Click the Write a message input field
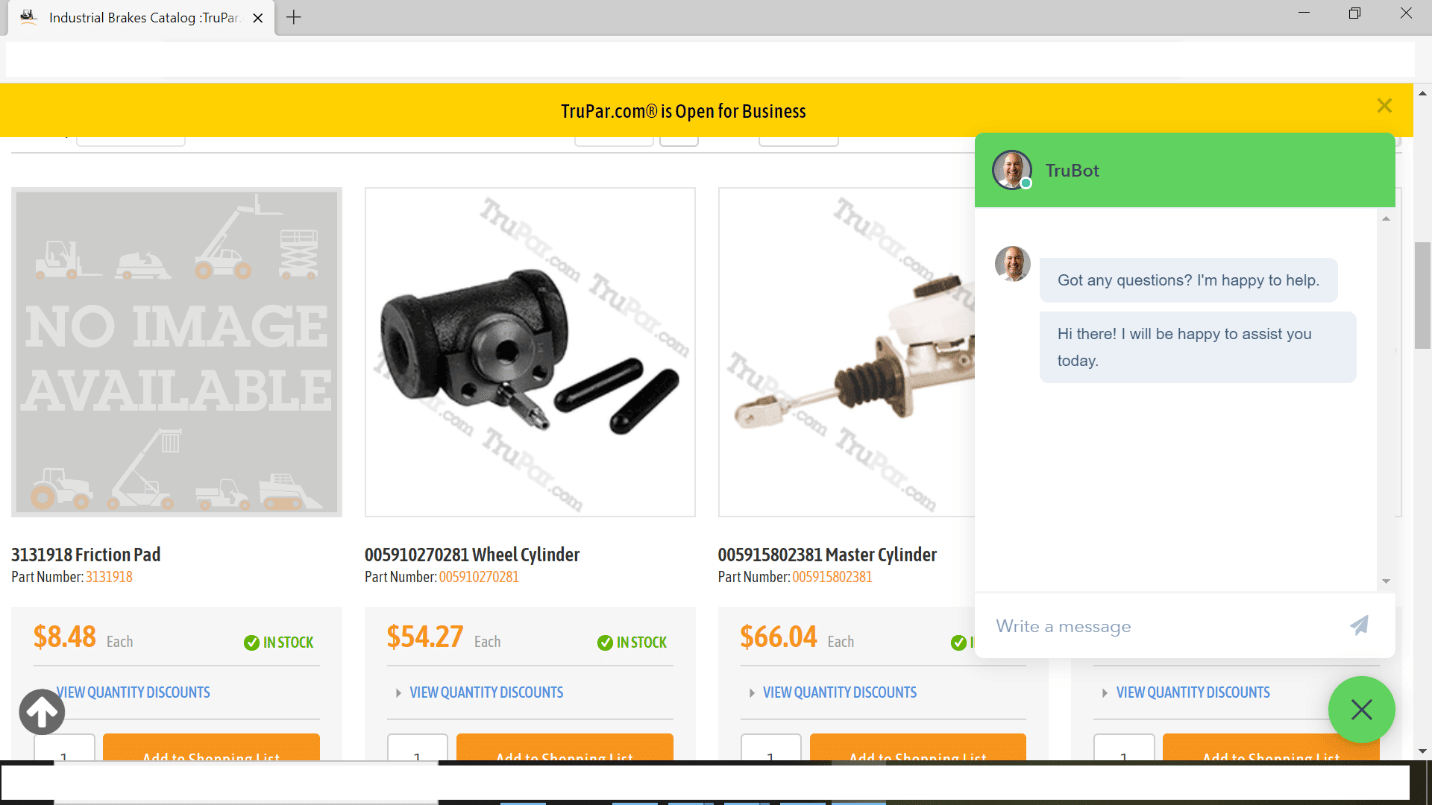Image resolution: width=1432 pixels, height=805 pixels. pos(1165,626)
